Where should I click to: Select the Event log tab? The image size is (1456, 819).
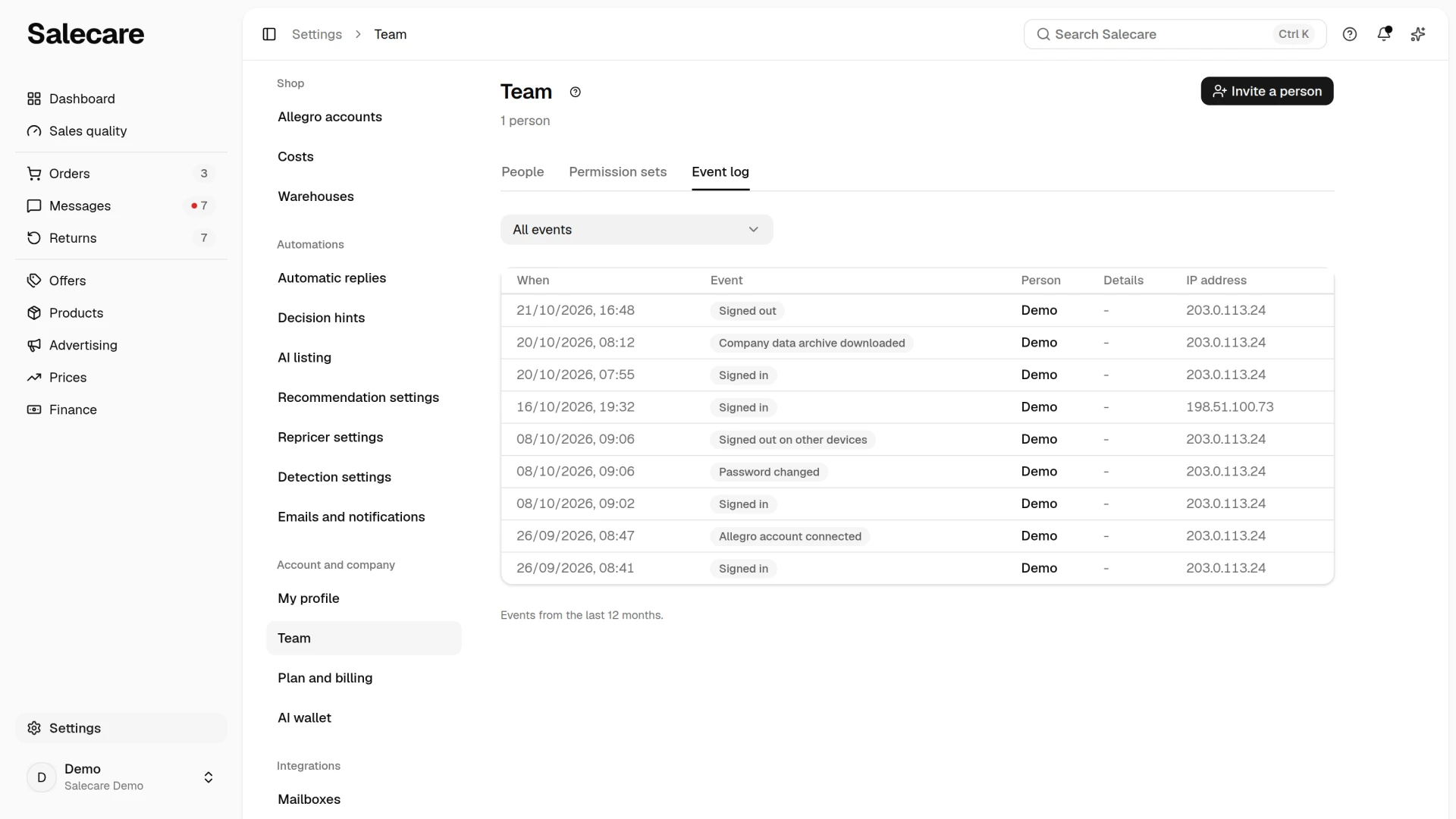tap(720, 172)
